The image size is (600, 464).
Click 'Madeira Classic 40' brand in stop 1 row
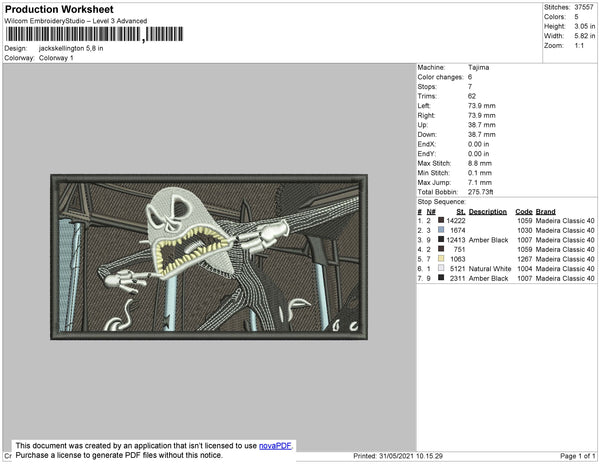(x=565, y=221)
